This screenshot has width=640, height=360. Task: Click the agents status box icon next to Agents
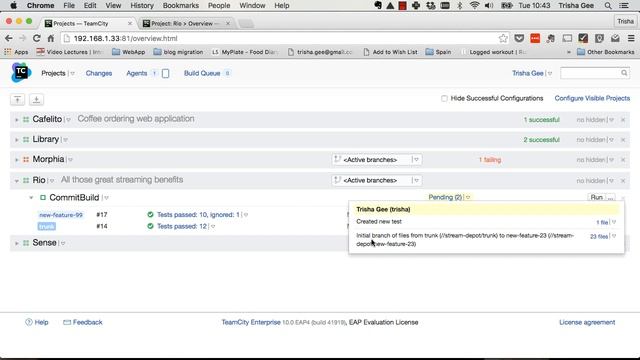[165, 73]
